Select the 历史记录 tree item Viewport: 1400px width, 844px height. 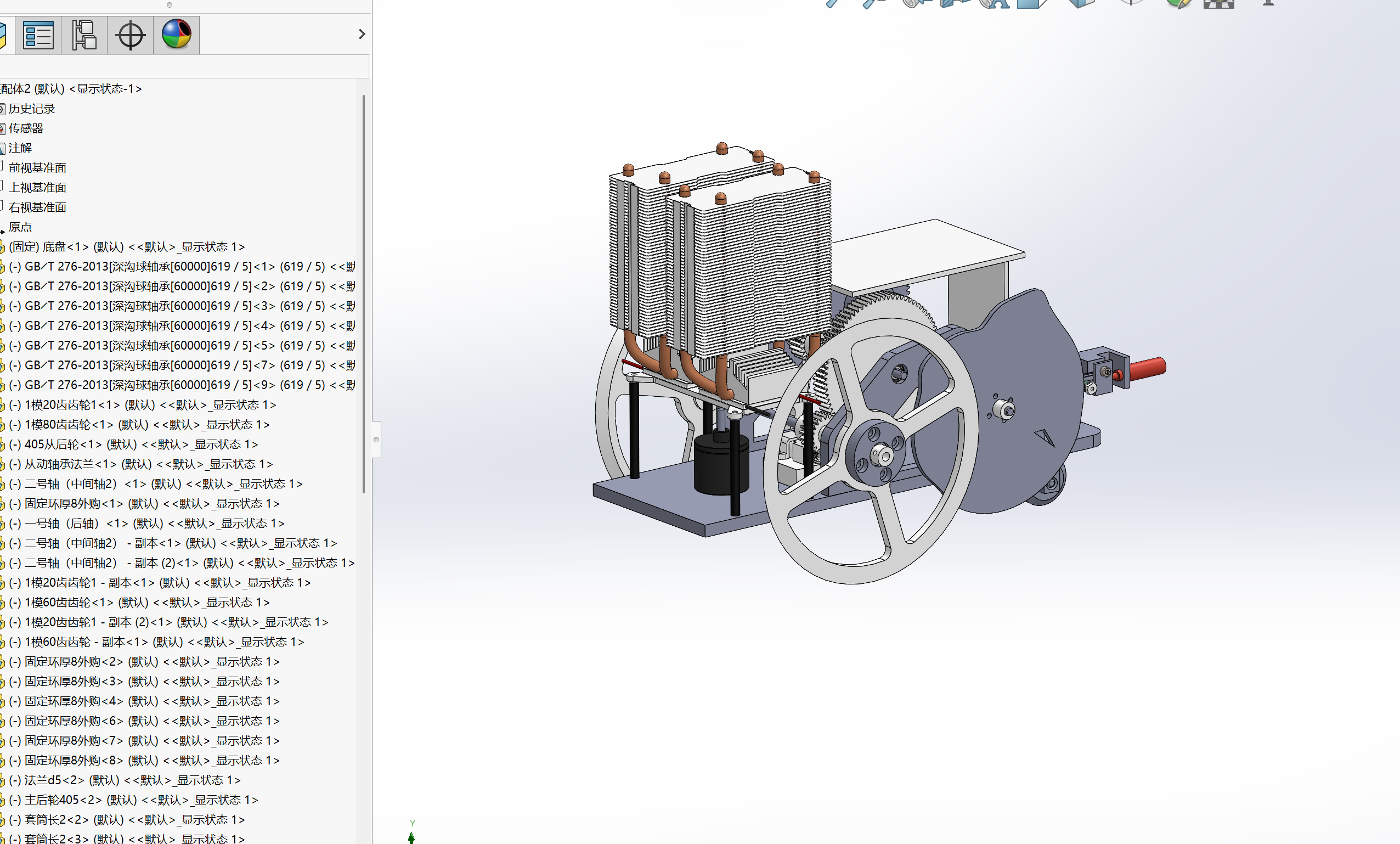[32, 109]
